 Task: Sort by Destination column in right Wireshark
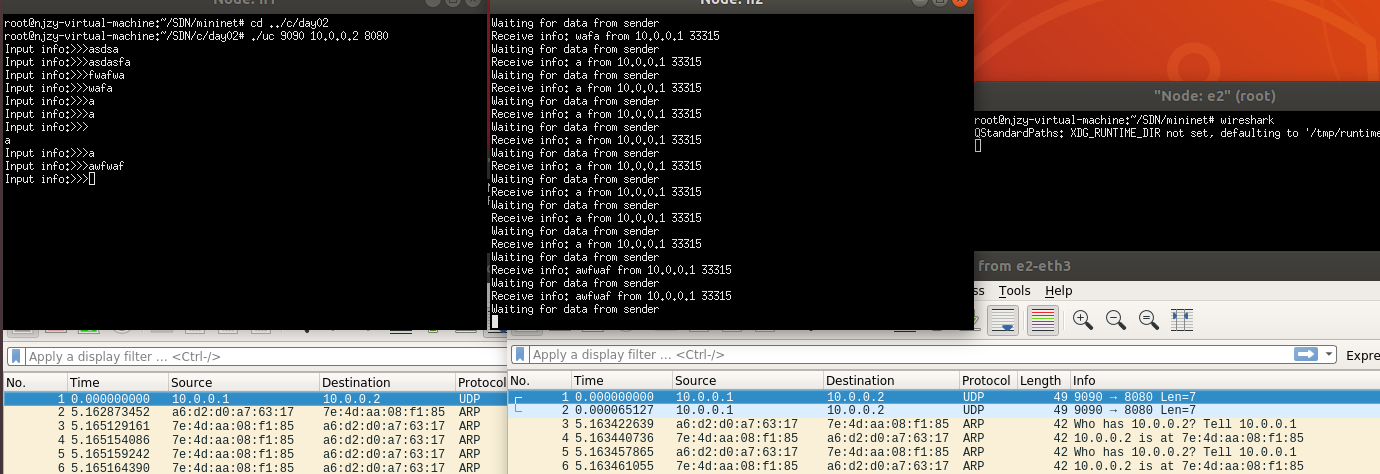pyautogui.click(x=891, y=380)
